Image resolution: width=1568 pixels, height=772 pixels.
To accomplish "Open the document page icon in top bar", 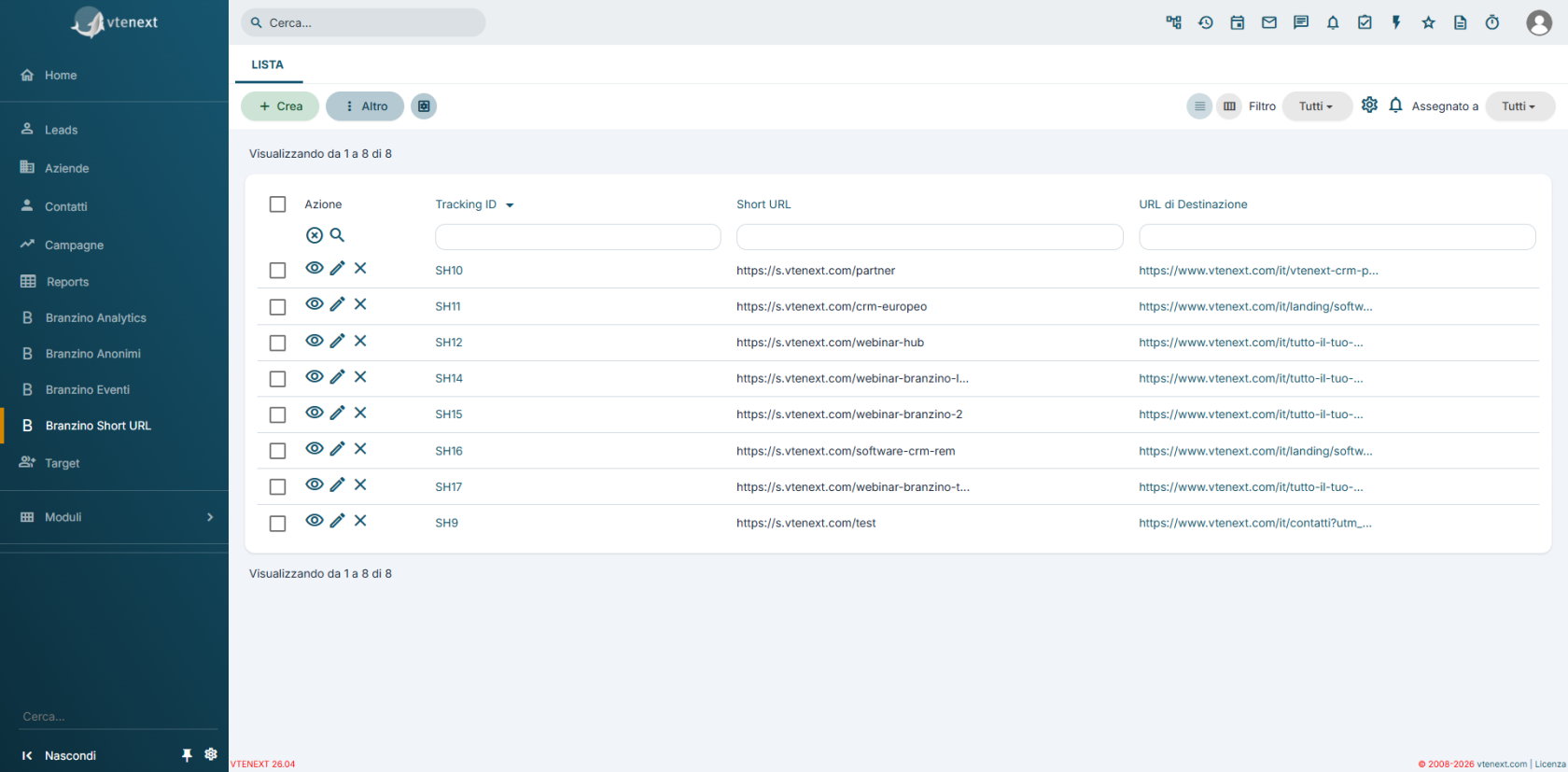I will pos(1461,22).
